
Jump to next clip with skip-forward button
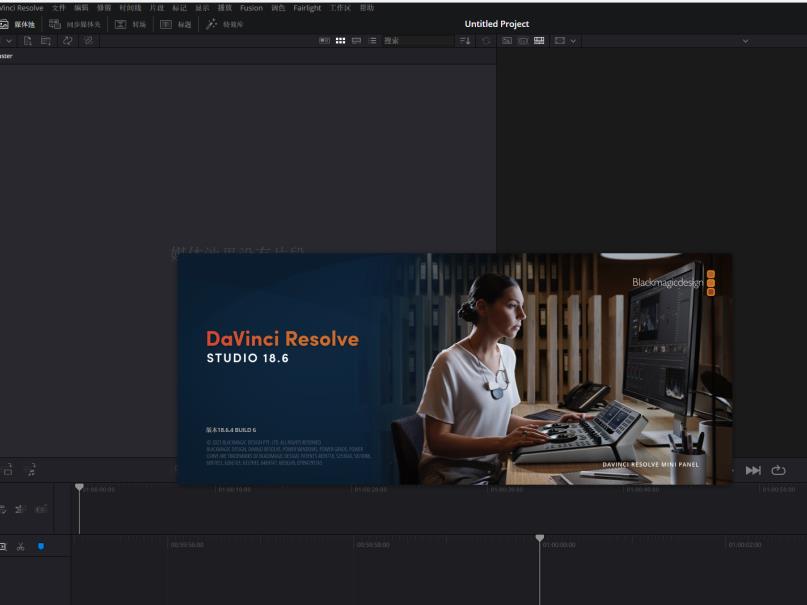click(753, 470)
